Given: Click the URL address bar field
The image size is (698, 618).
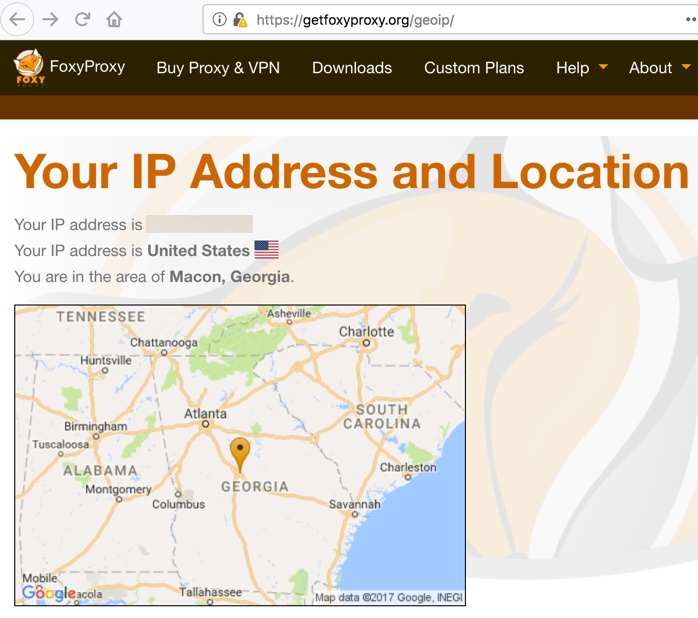Looking at the screenshot, I should pyautogui.click(x=445, y=20).
